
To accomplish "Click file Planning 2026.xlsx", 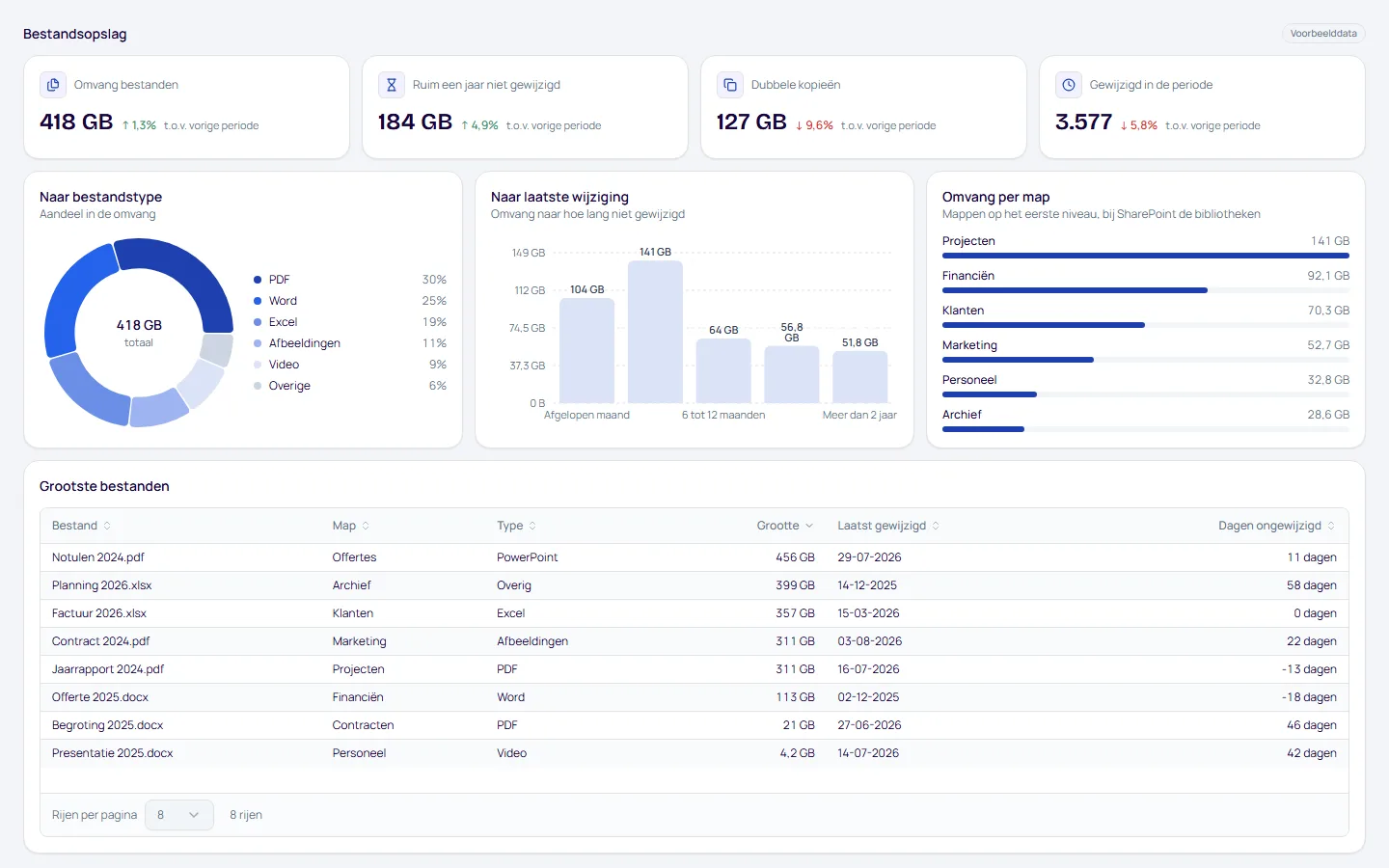I will [x=101, y=585].
